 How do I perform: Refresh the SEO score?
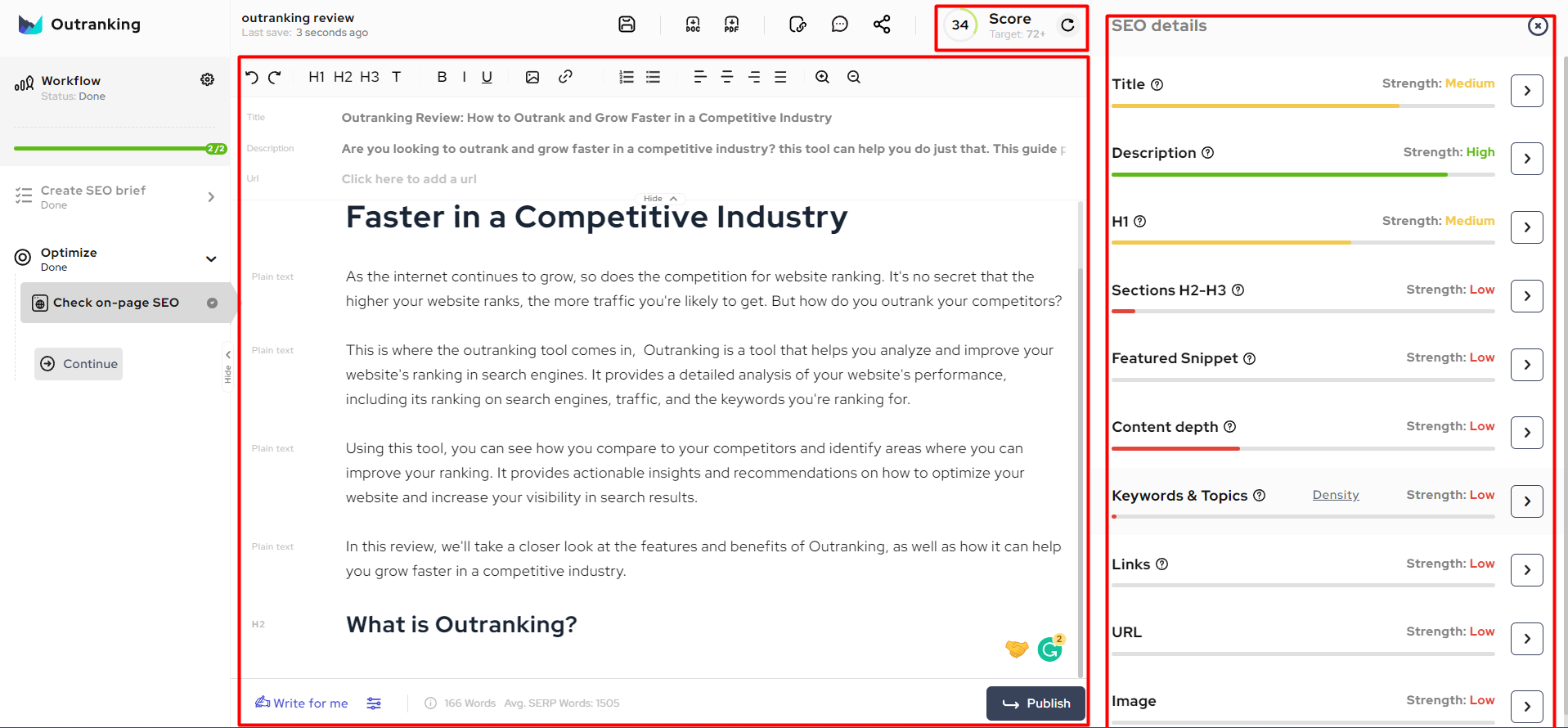coord(1067,25)
